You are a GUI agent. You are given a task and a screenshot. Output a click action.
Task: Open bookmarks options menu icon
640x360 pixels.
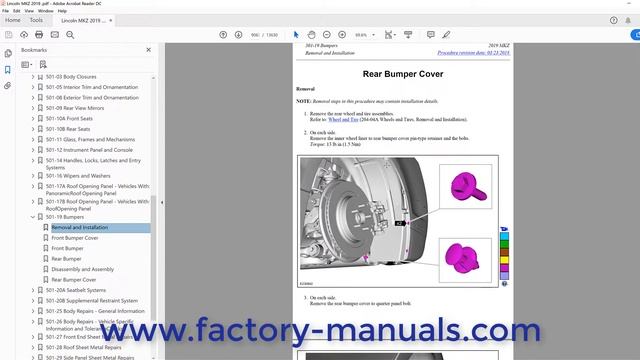(27, 64)
